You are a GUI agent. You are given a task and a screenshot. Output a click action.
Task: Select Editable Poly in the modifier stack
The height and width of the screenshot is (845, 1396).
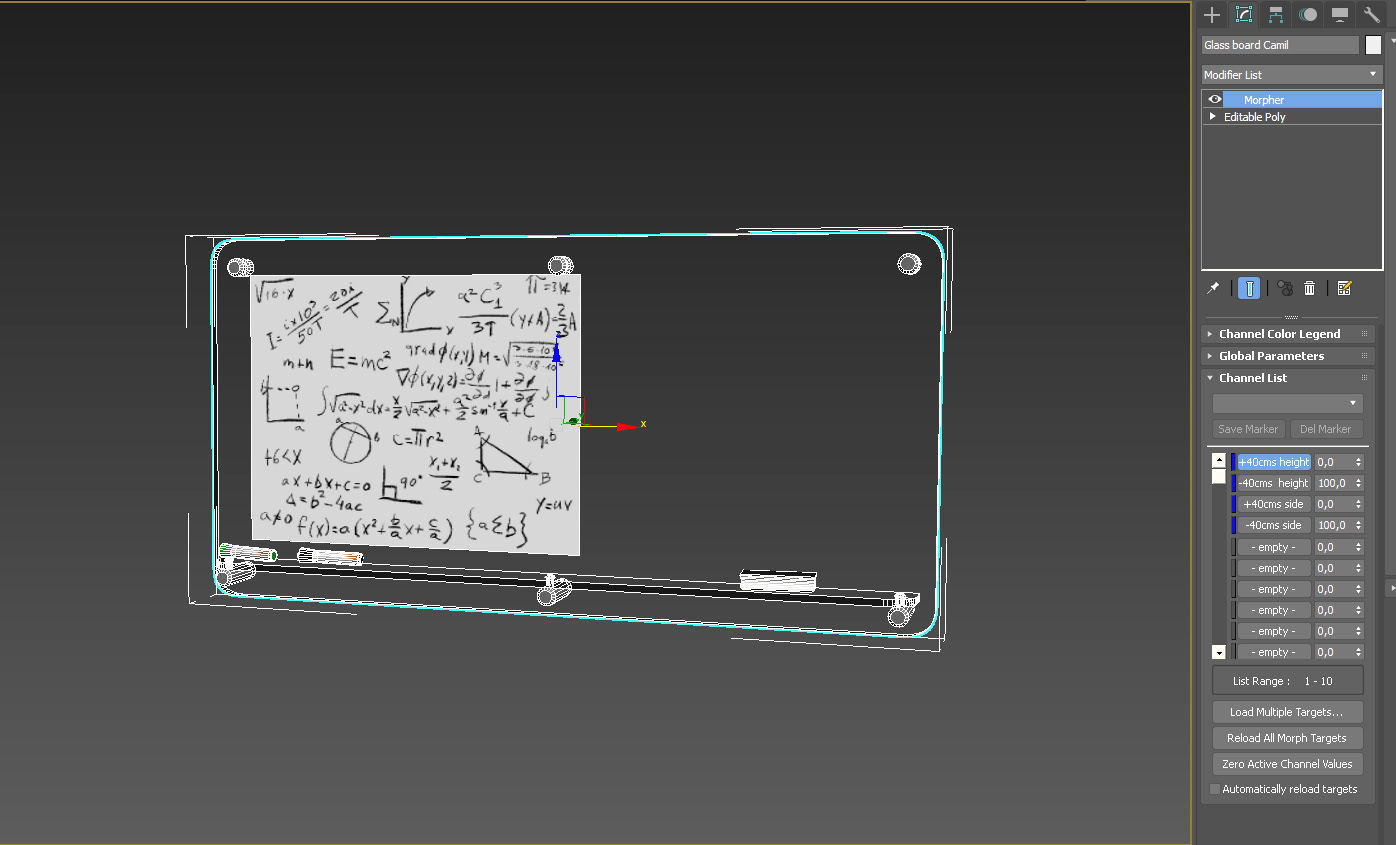click(1255, 117)
